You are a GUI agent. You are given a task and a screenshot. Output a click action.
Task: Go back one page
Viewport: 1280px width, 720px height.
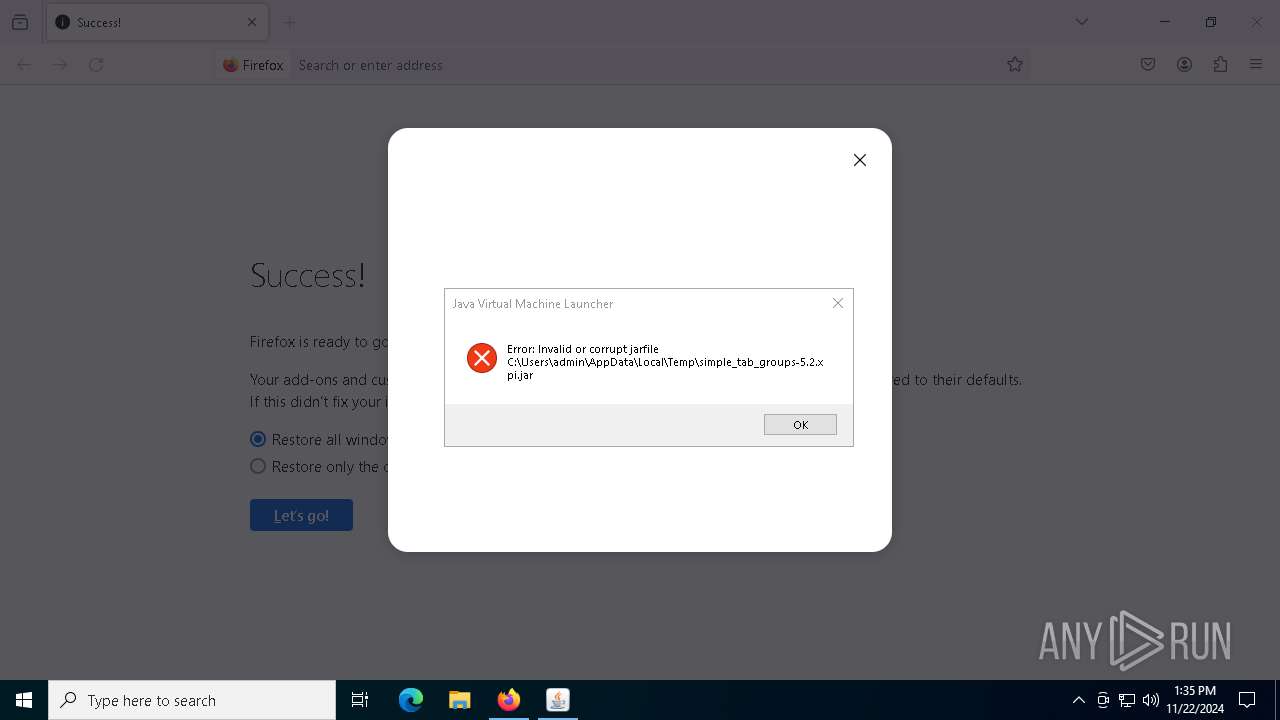[24, 65]
